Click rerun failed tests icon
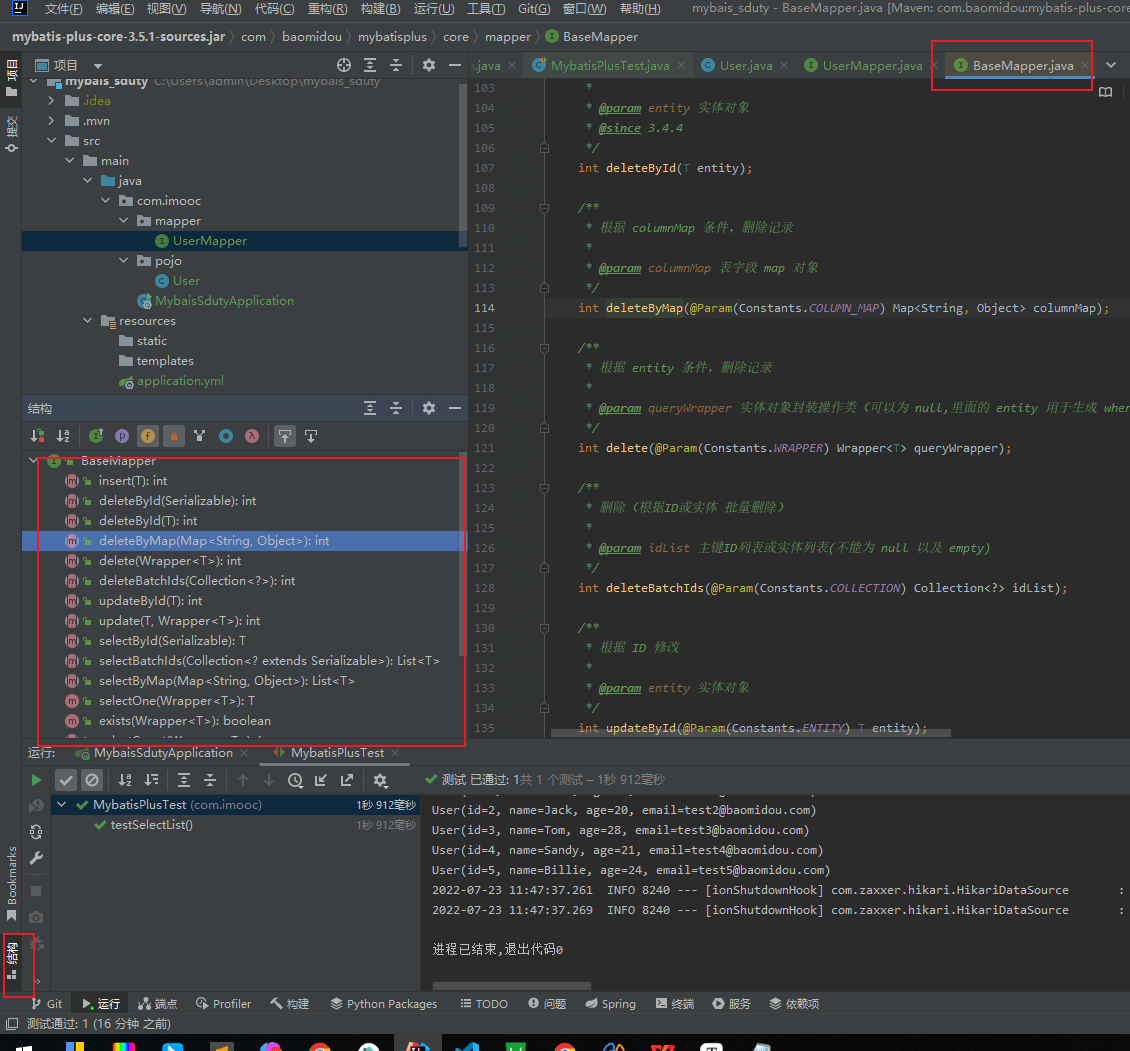 [x=36, y=806]
